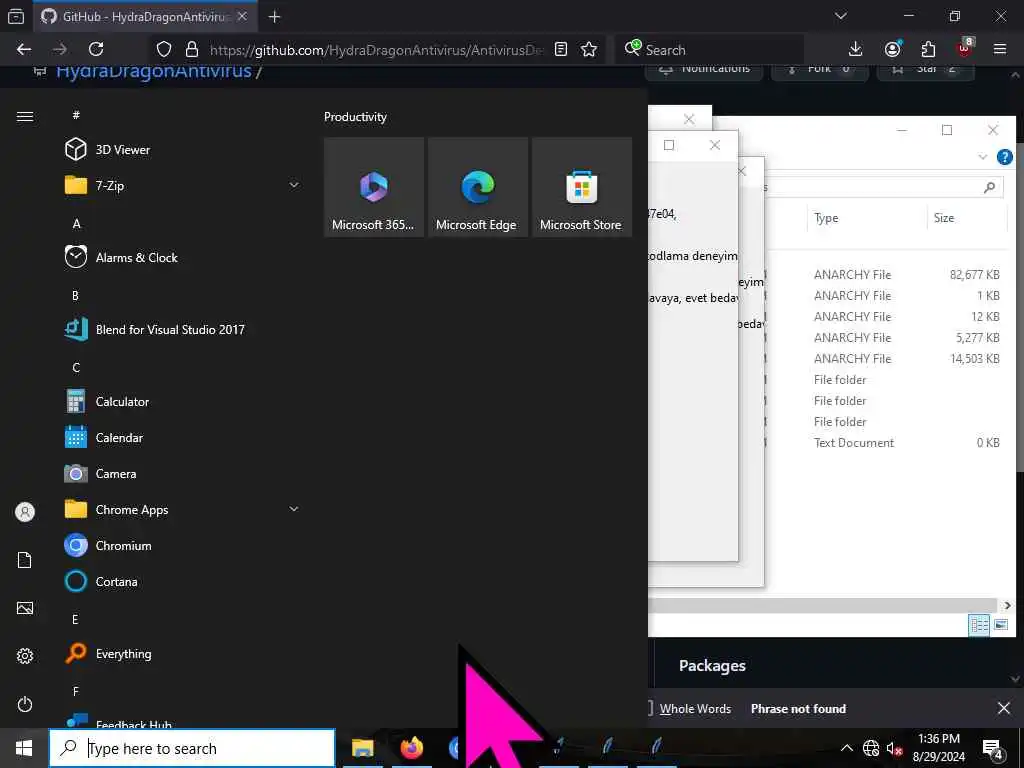Image resolution: width=1024 pixels, height=768 pixels.
Task: Click the search magnifier in File Explorer
Action: [x=989, y=187]
